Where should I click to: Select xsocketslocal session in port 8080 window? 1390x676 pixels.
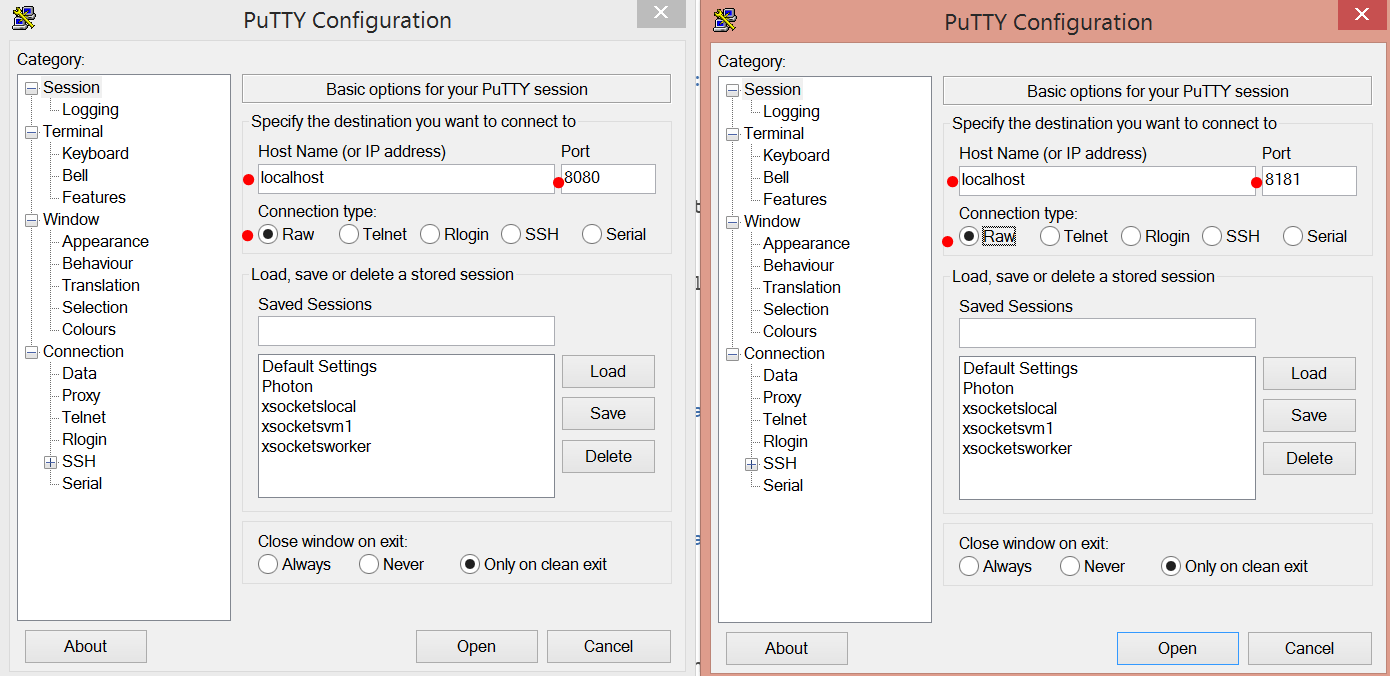[309, 406]
